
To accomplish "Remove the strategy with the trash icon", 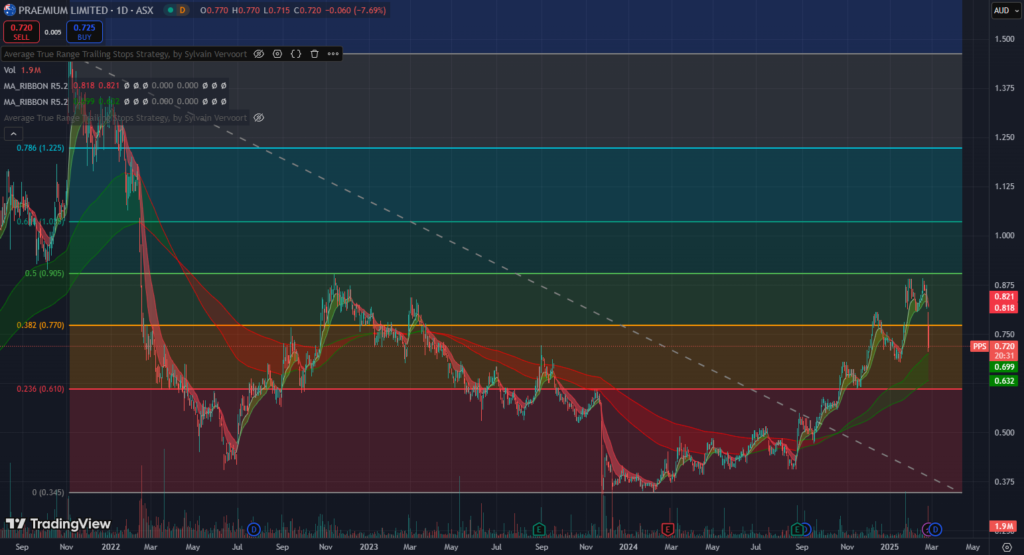I will point(314,54).
